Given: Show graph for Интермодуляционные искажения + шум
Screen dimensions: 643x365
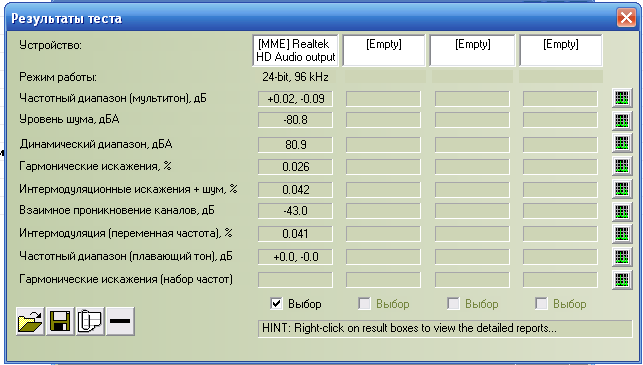Looking at the screenshot, I should click(622, 189).
